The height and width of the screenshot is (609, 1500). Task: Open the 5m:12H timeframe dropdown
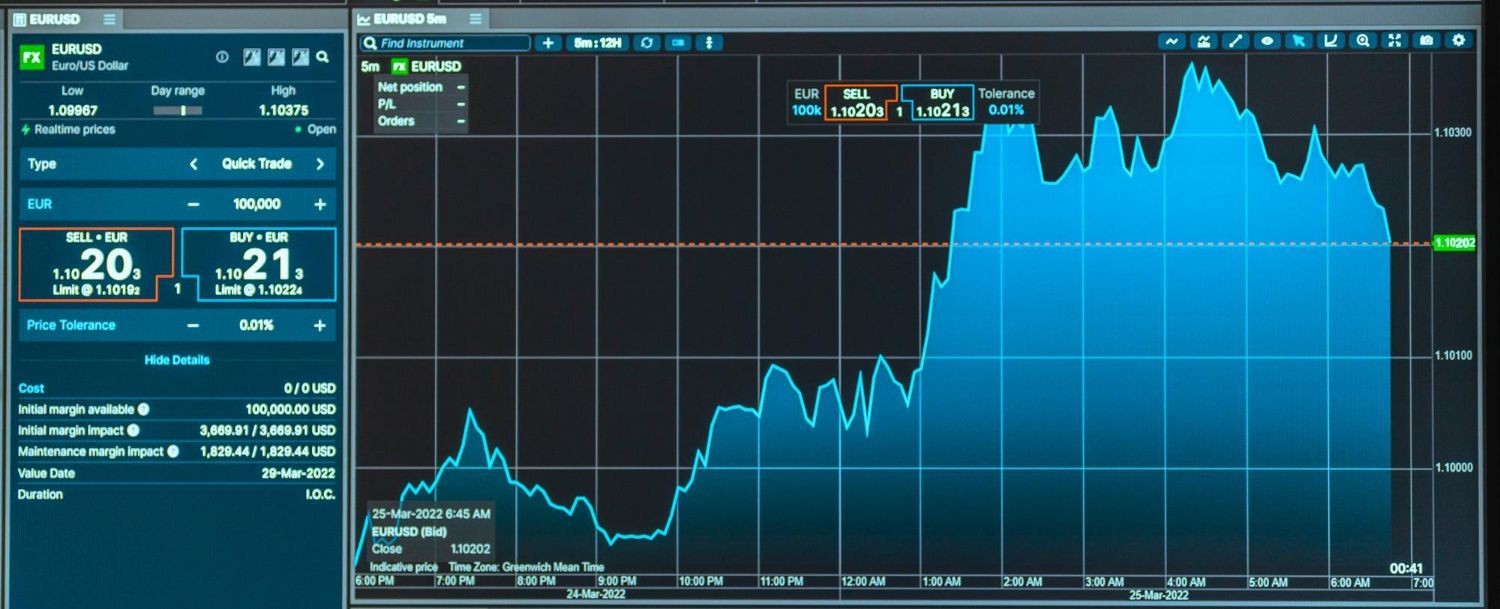pos(598,43)
